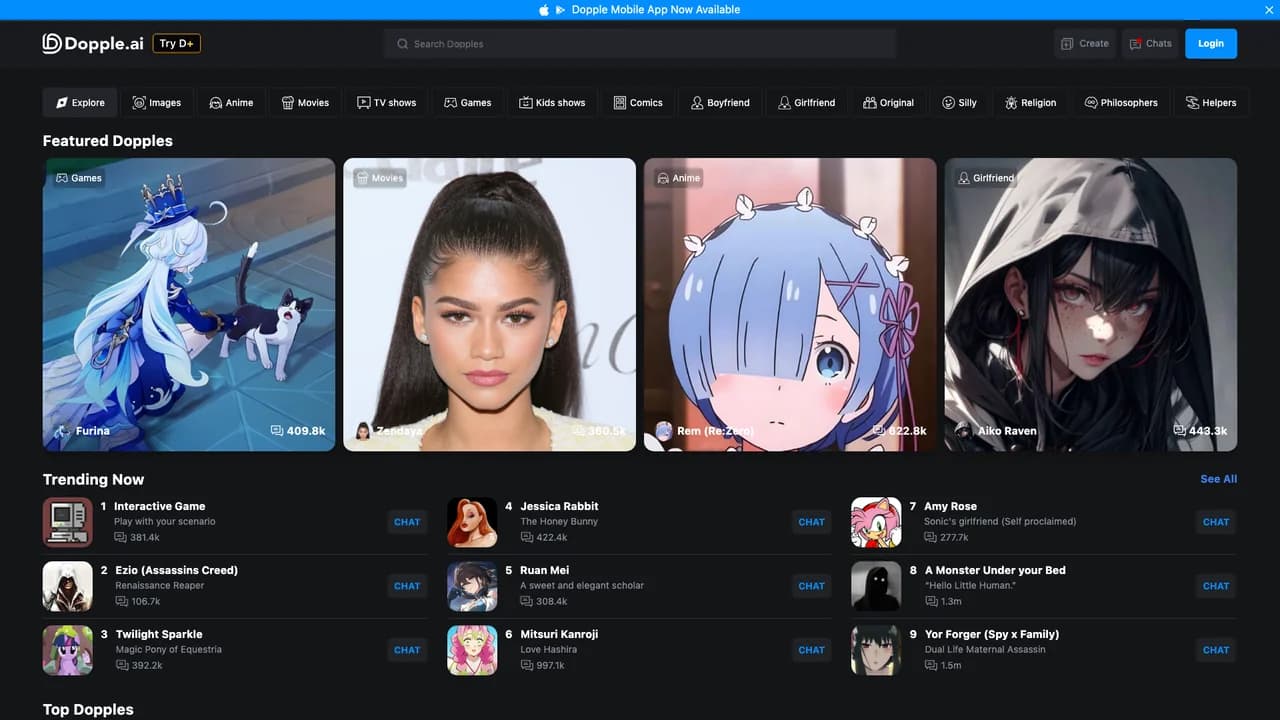This screenshot has height=720, width=1280.
Task: Open Interactive Game avatar icon
Action: tap(68, 522)
